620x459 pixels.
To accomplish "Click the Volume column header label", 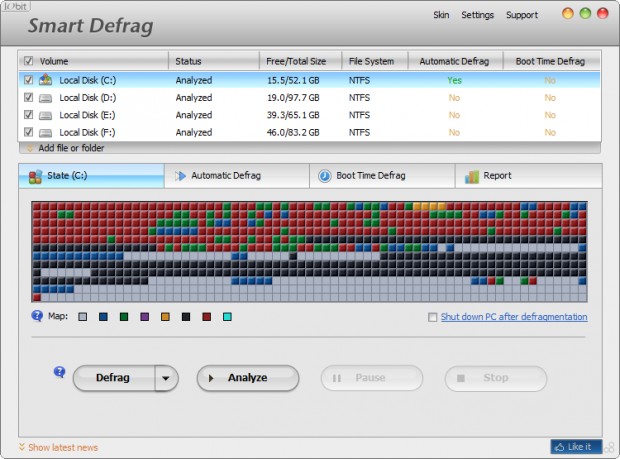I will tap(54, 61).
